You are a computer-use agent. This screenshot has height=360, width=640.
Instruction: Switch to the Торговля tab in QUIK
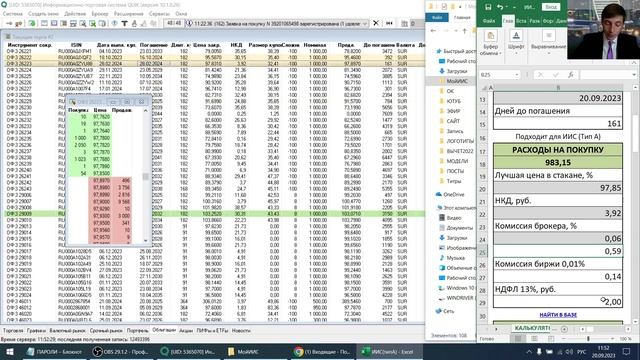pyautogui.click(x=13, y=331)
